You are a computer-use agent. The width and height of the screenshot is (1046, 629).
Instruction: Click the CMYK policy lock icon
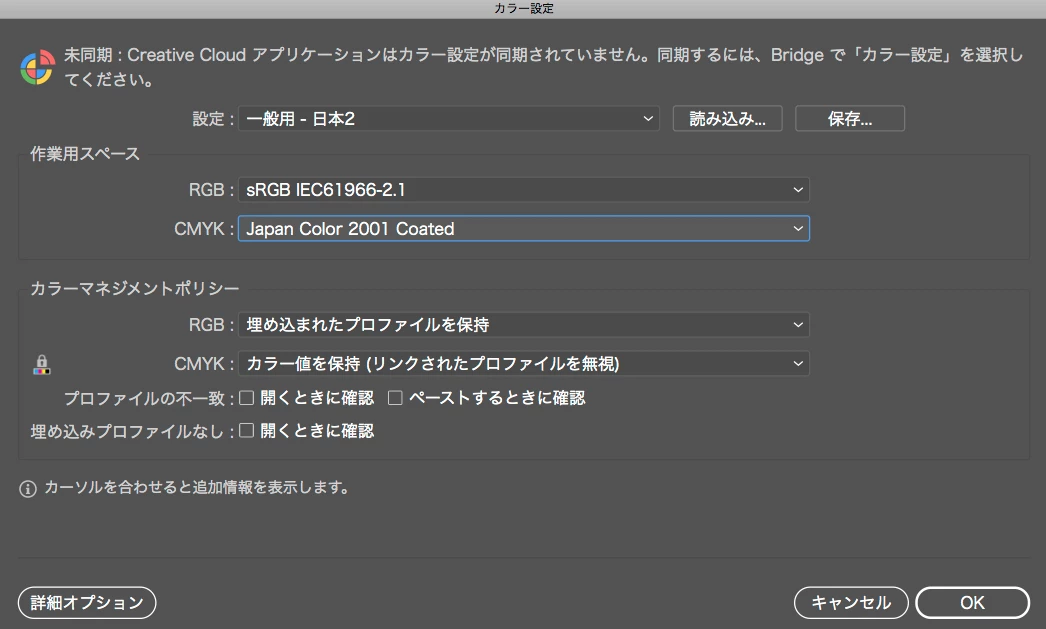click(x=41, y=365)
